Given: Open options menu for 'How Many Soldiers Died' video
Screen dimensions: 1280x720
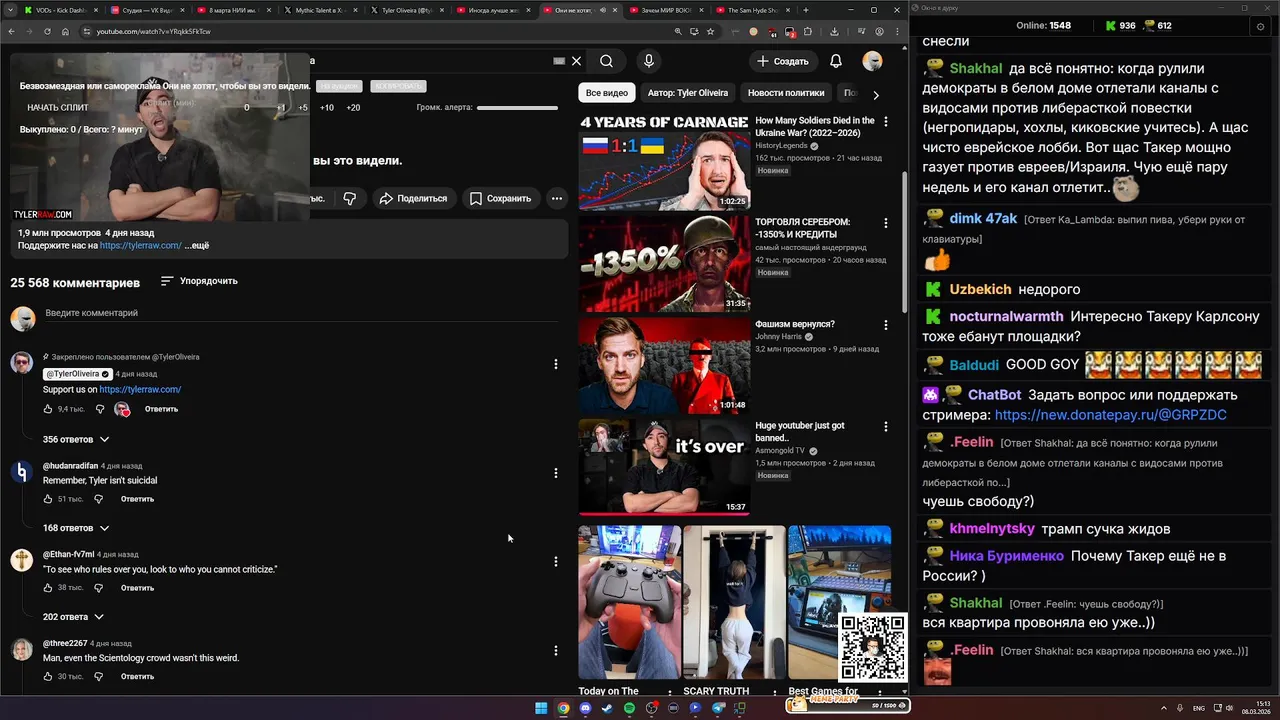Looking at the screenshot, I should coord(885,122).
